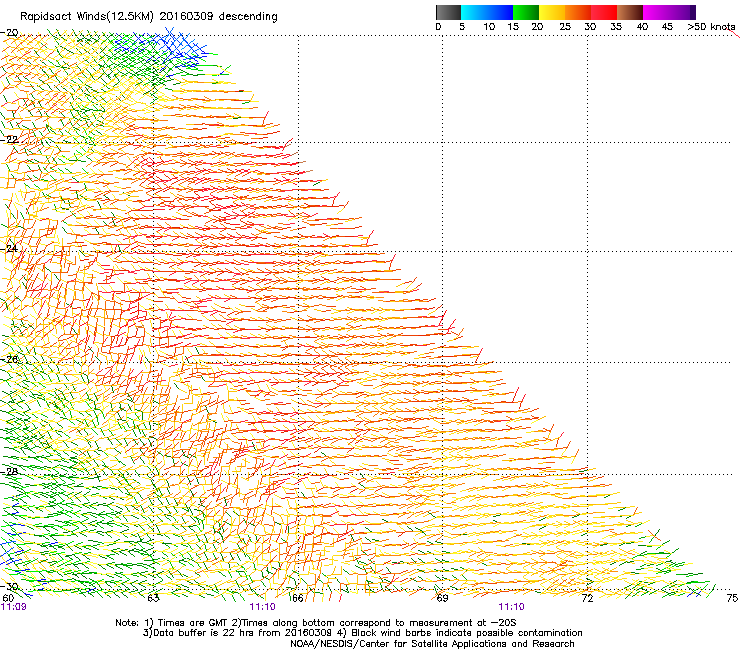
Task: Click the '15' legend scale label
Action: 513,27
